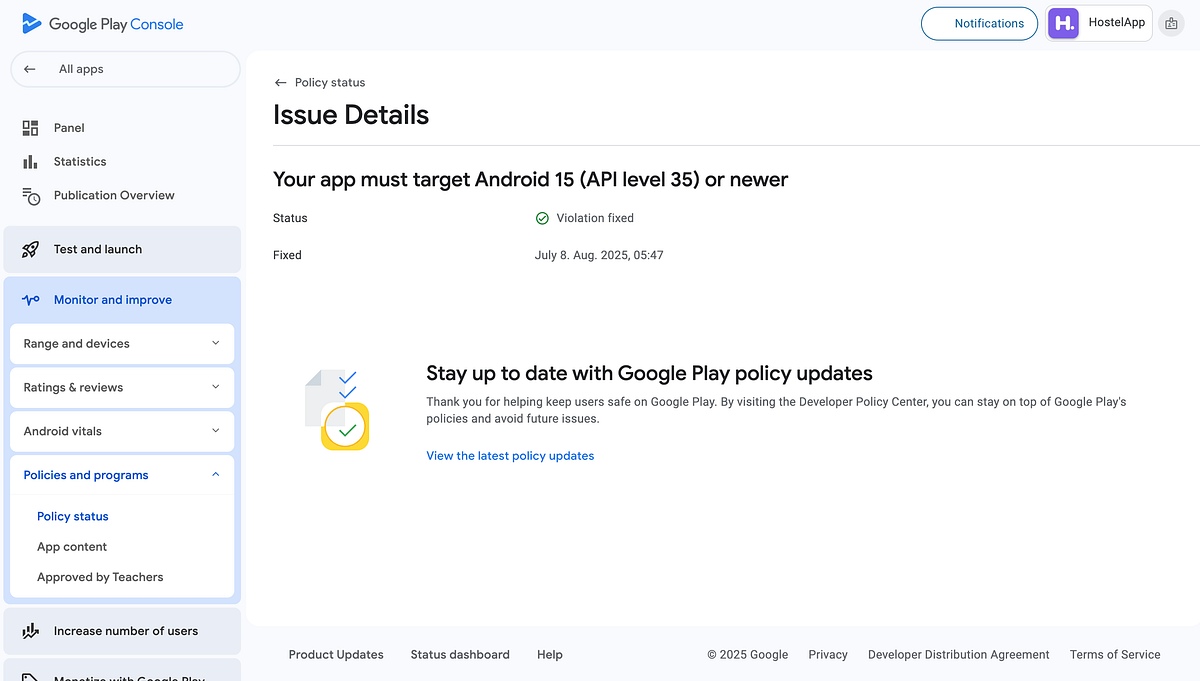
Task: Click the View the latest policy updates link
Action: click(510, 455)
